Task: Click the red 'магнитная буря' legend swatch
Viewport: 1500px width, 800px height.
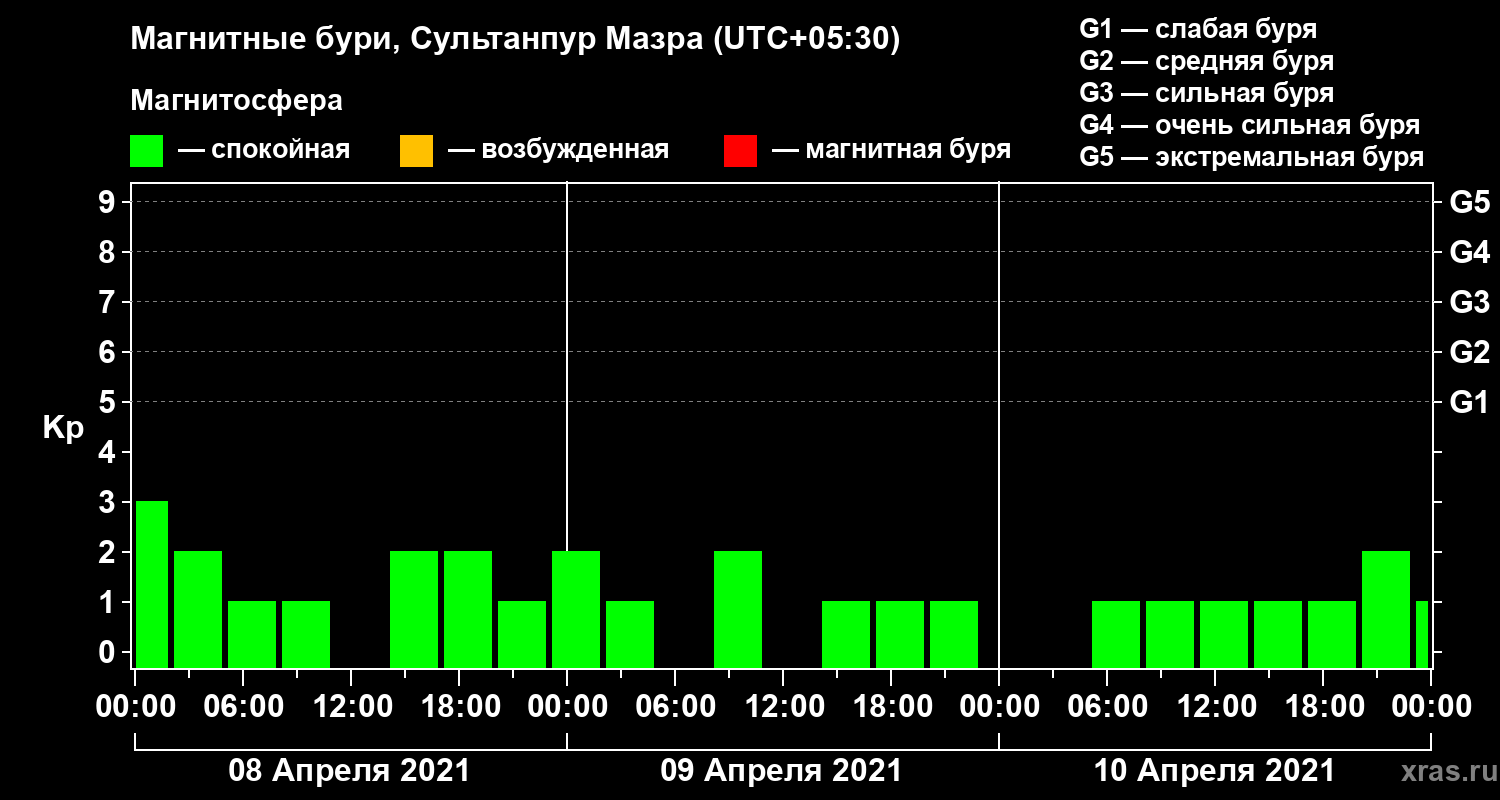Action: pos(740,151)
